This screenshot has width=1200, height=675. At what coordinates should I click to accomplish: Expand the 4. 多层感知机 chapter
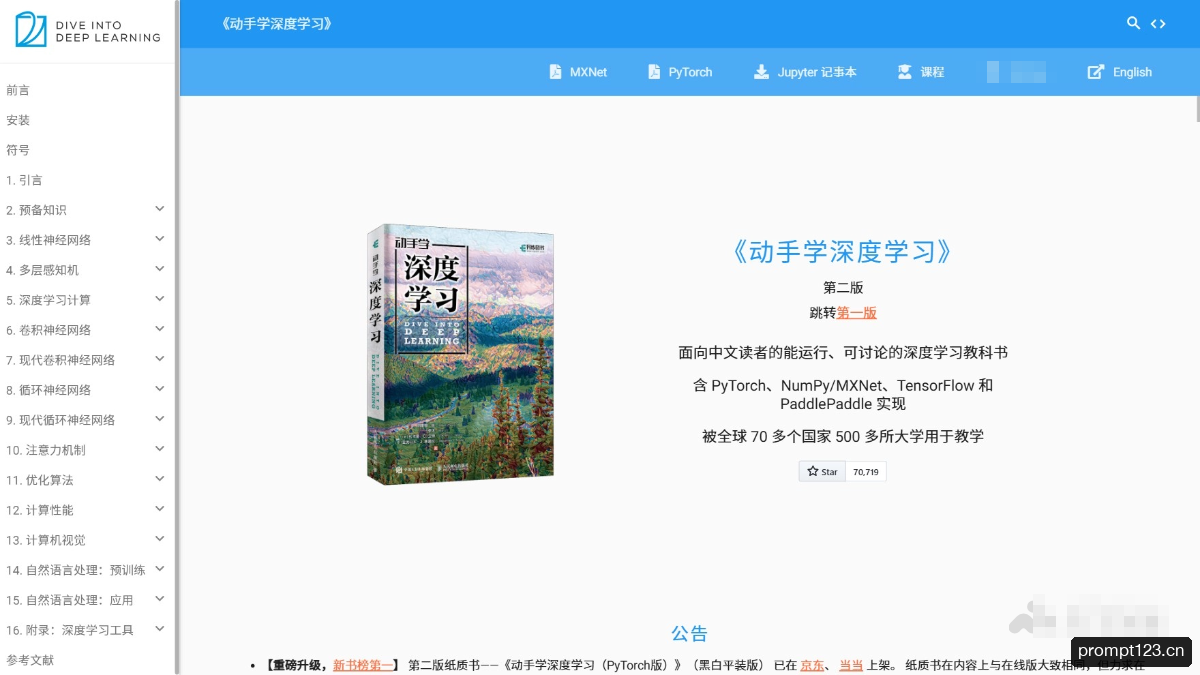point(160,269)
